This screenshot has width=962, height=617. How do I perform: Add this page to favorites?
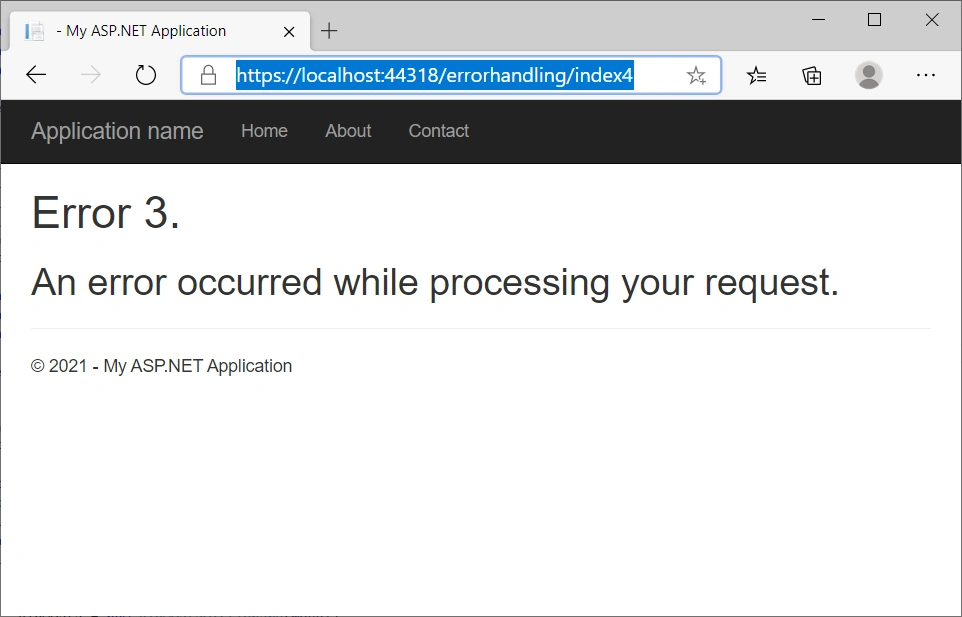coord(696,75)
